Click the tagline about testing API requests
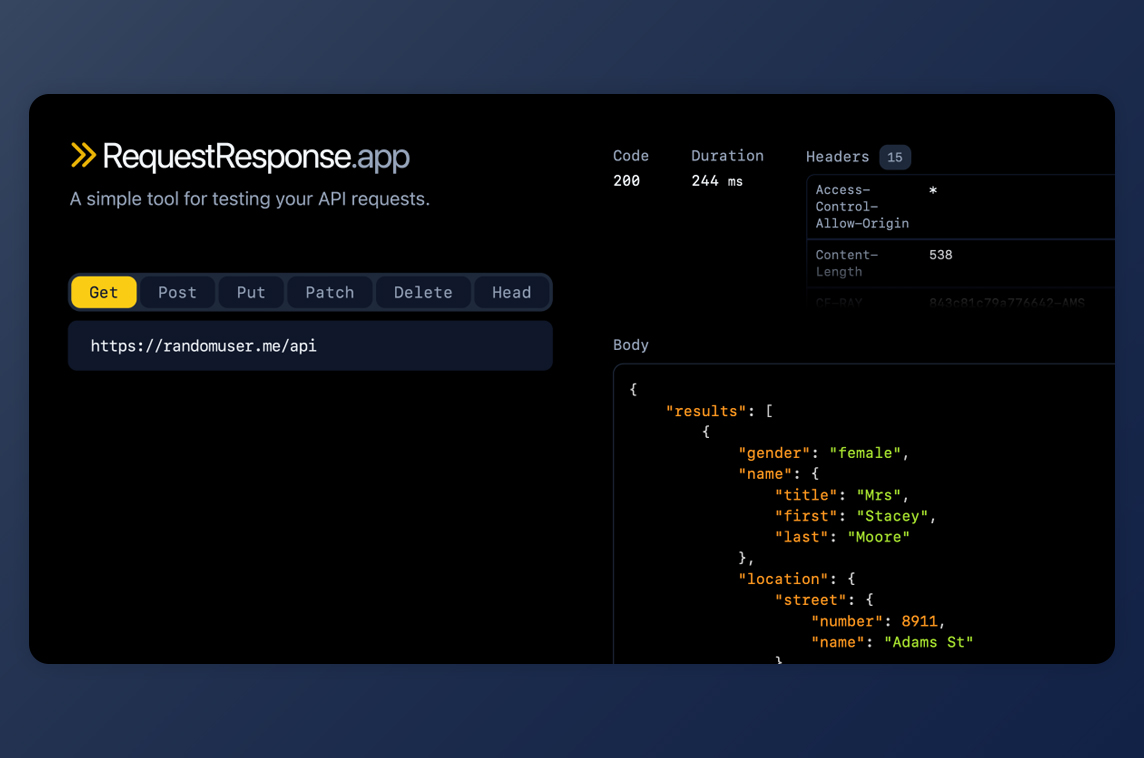 [250, 199]
